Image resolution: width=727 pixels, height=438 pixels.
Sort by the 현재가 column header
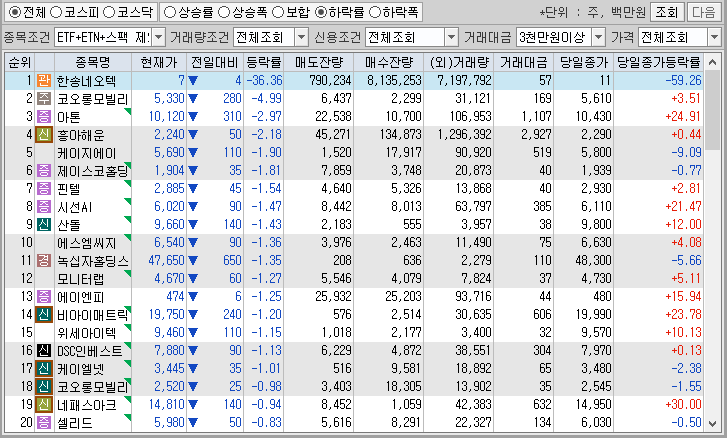[x=159, y=62]
